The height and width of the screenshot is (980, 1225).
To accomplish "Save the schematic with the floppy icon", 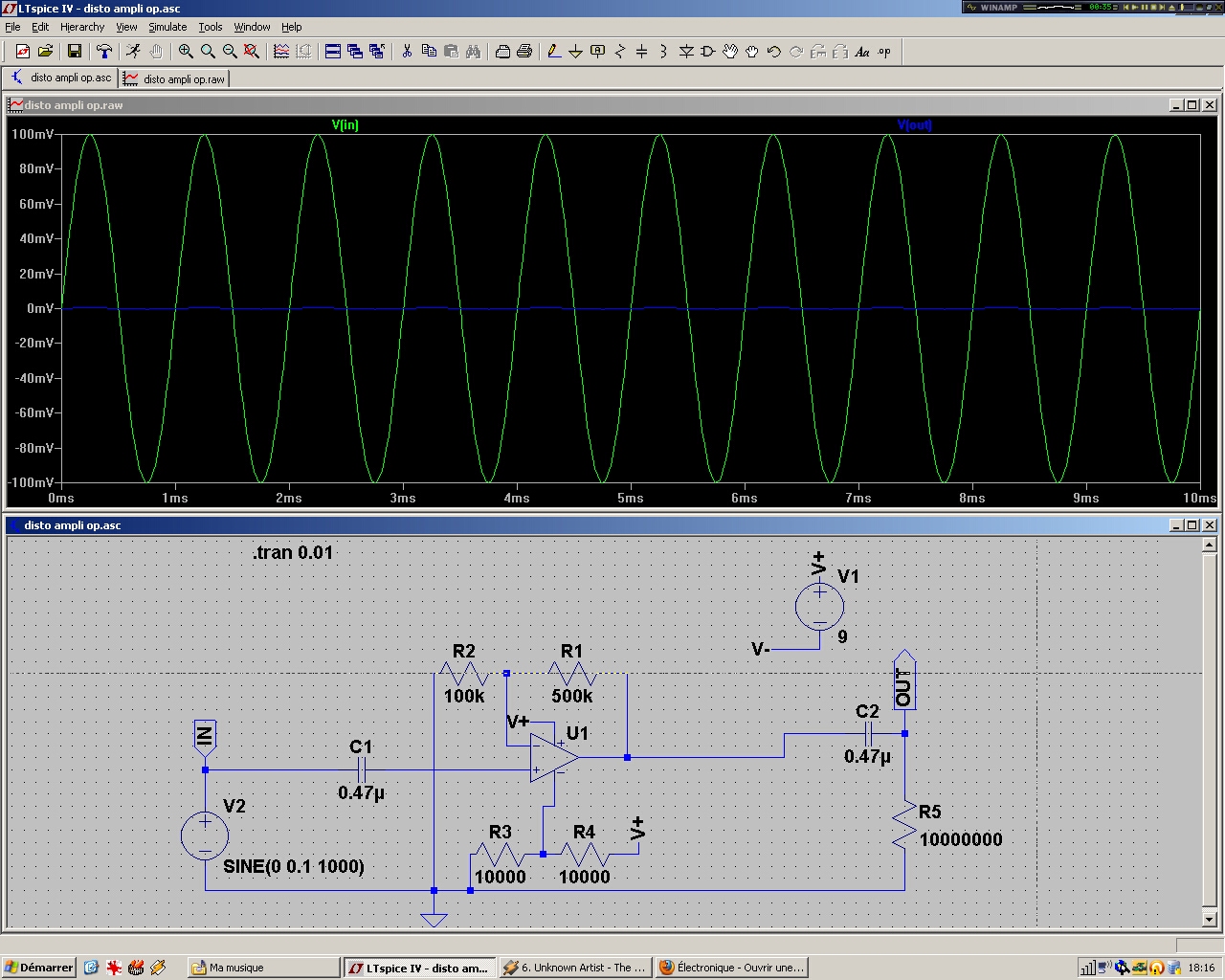I will tap(74, 52).
